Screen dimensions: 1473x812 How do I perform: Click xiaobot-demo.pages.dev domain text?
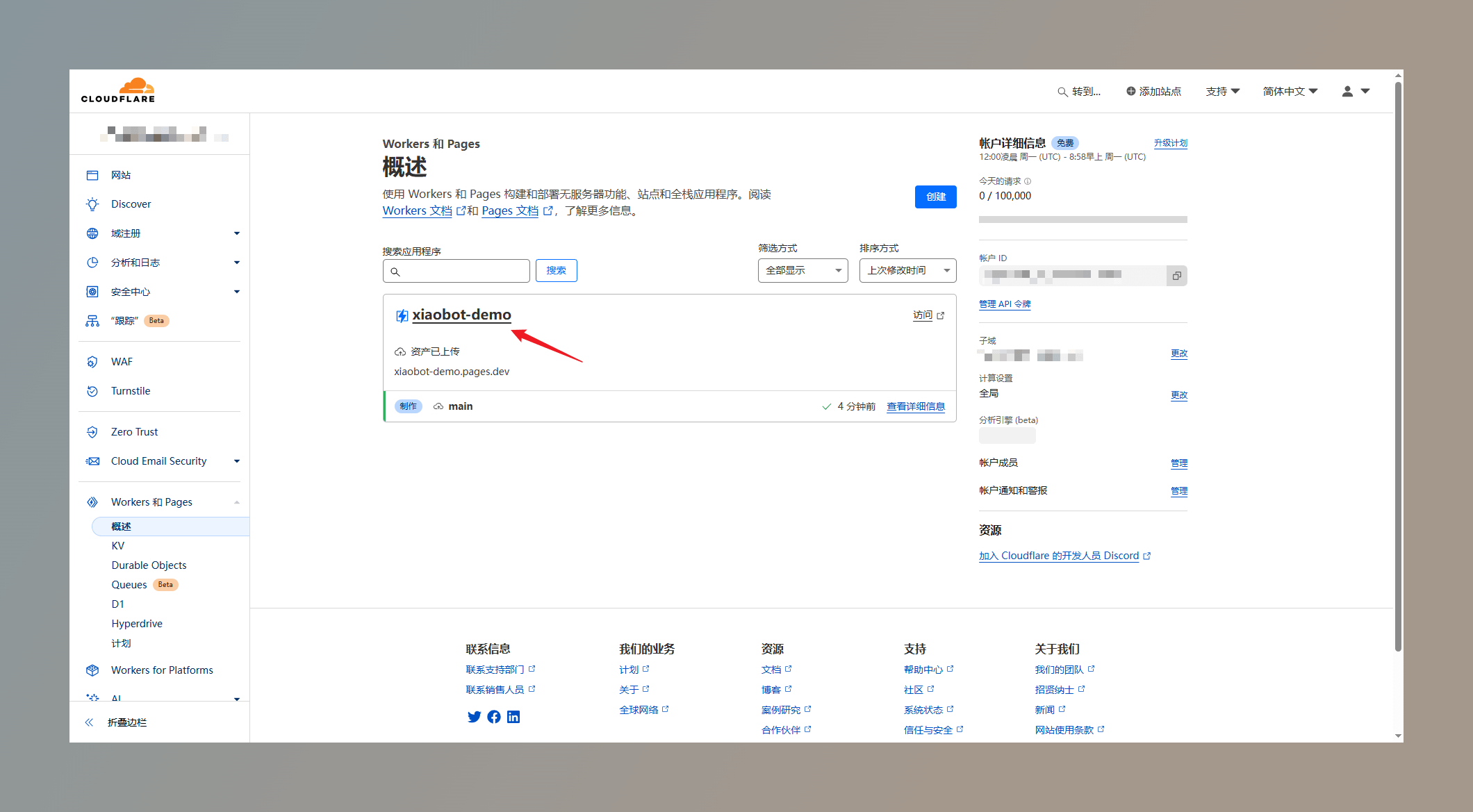tap(452, 372)
